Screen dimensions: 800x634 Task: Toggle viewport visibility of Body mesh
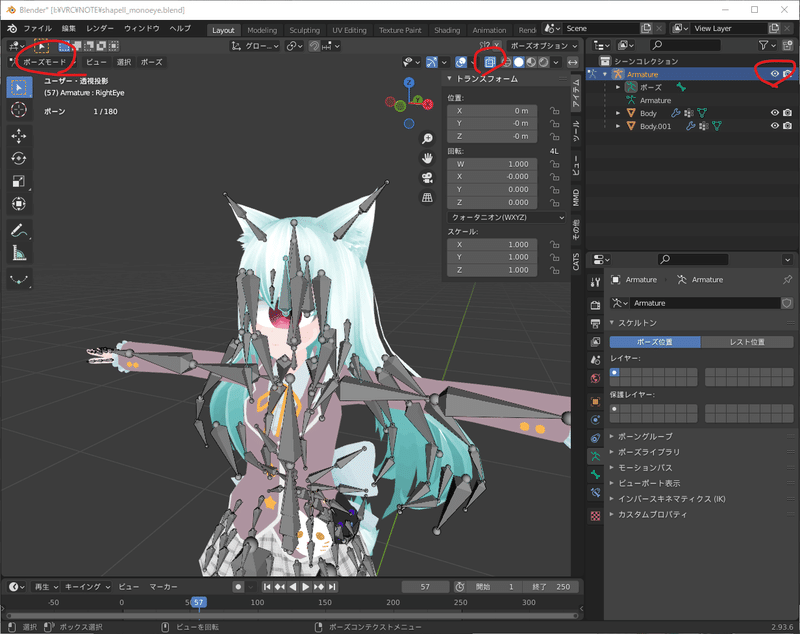coord(774,113)
